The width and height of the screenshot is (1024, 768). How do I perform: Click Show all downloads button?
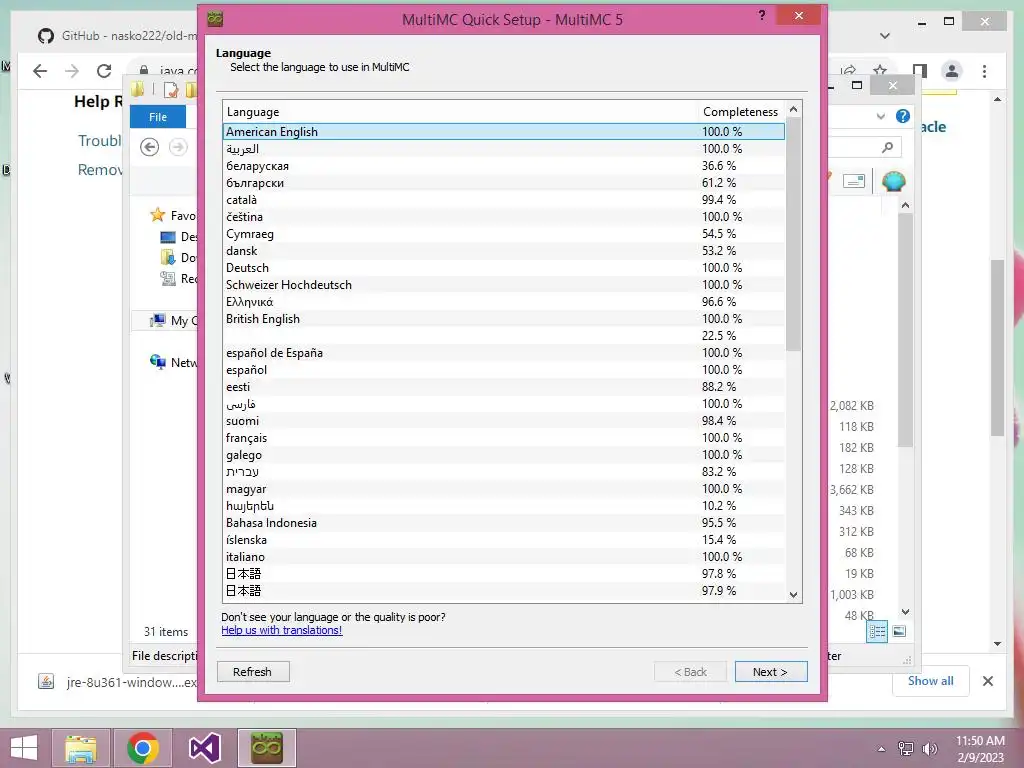click(930, 680)
